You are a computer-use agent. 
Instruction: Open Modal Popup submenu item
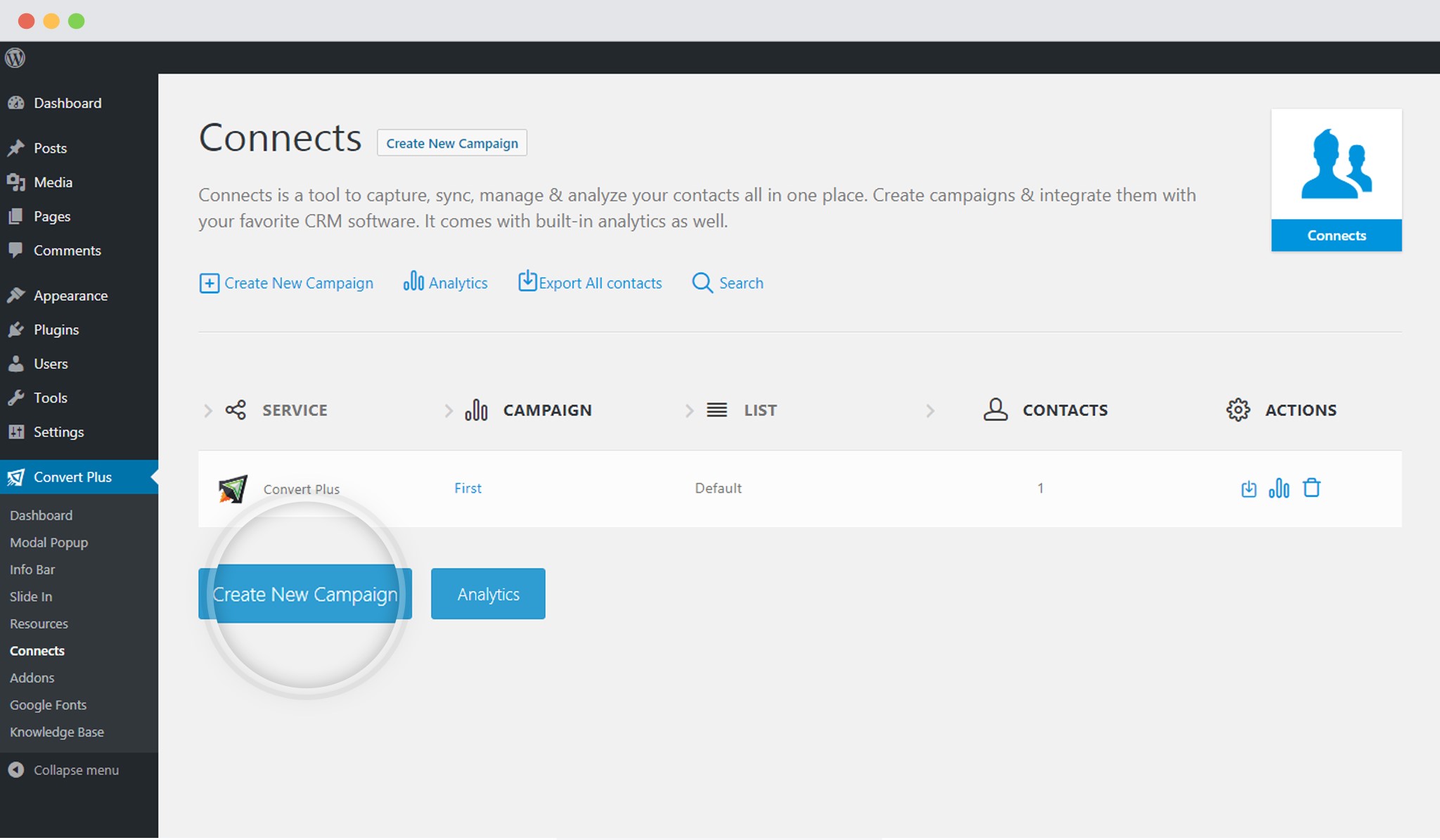(49, 543)
